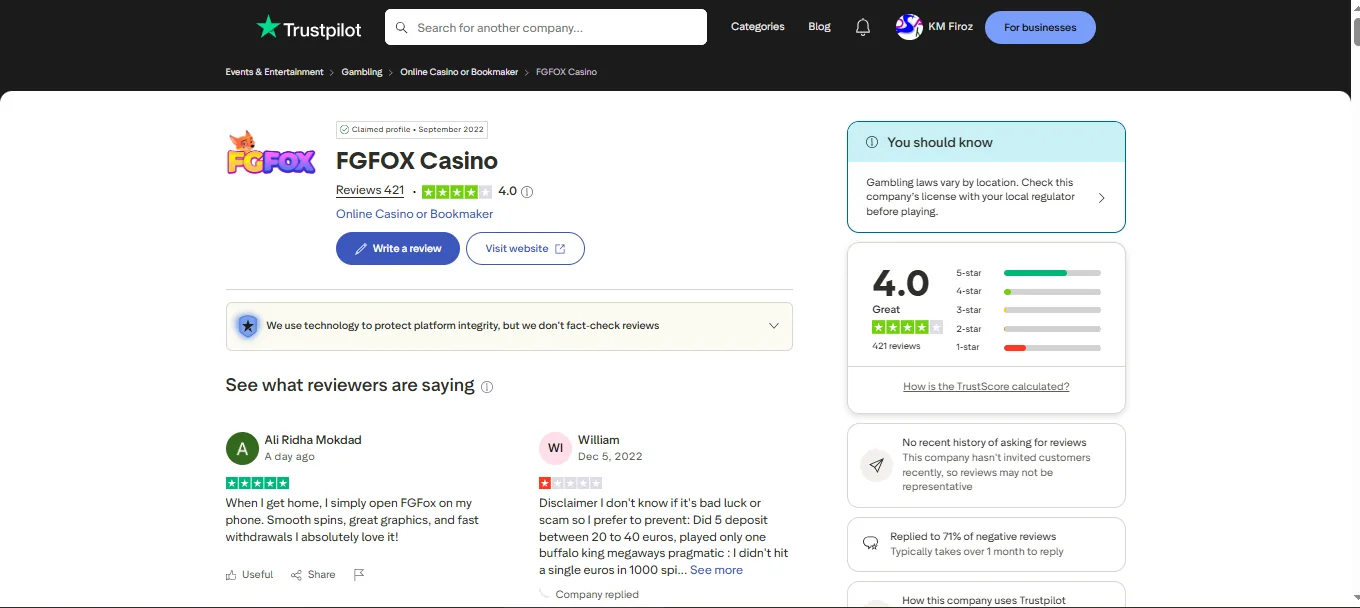Screen dimensions: 1360x608
Task: Click the overall green star rating beside 4.0
Action: point(456,192)
